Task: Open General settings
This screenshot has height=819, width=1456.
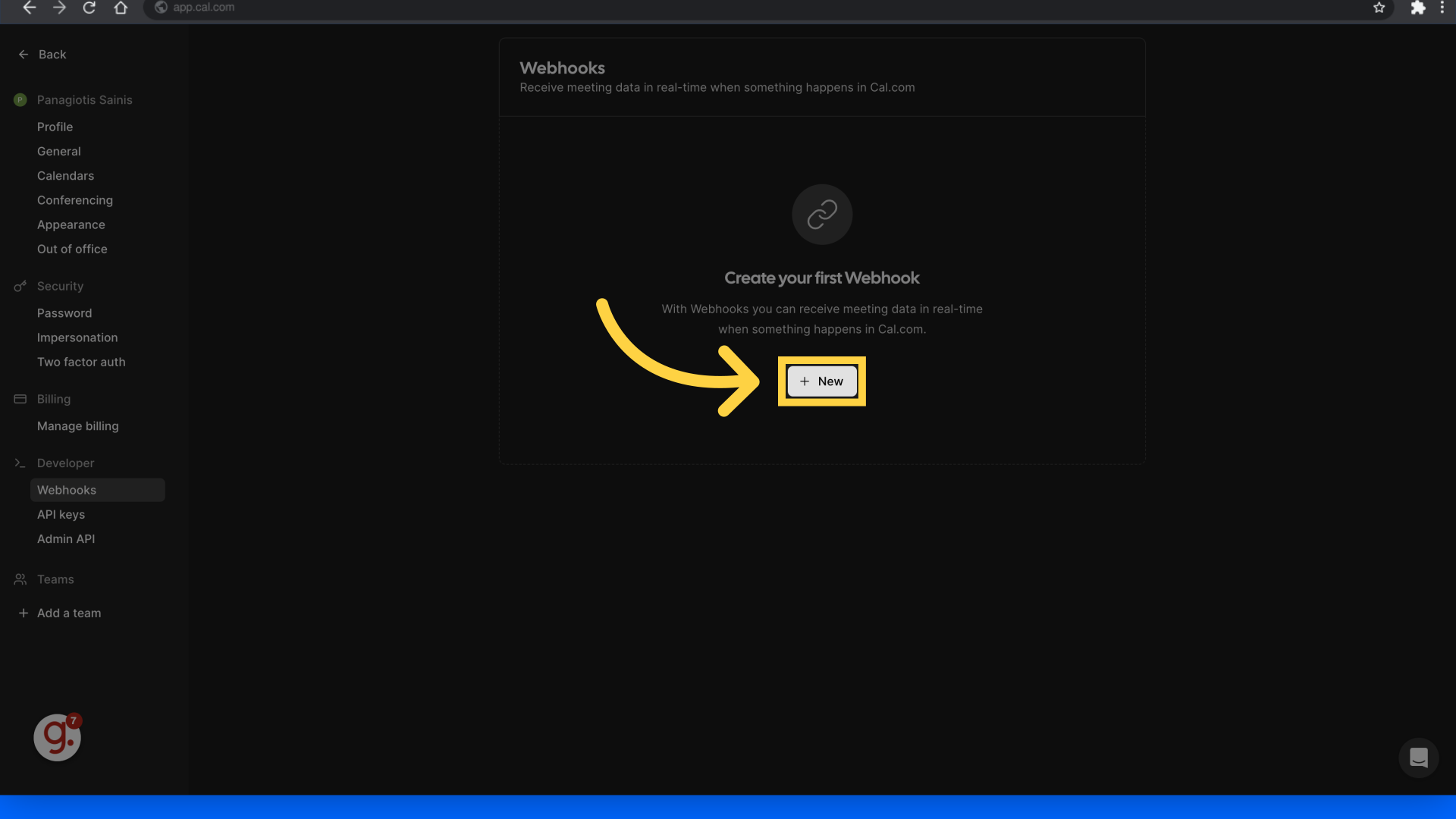Action: click(58, 151)
